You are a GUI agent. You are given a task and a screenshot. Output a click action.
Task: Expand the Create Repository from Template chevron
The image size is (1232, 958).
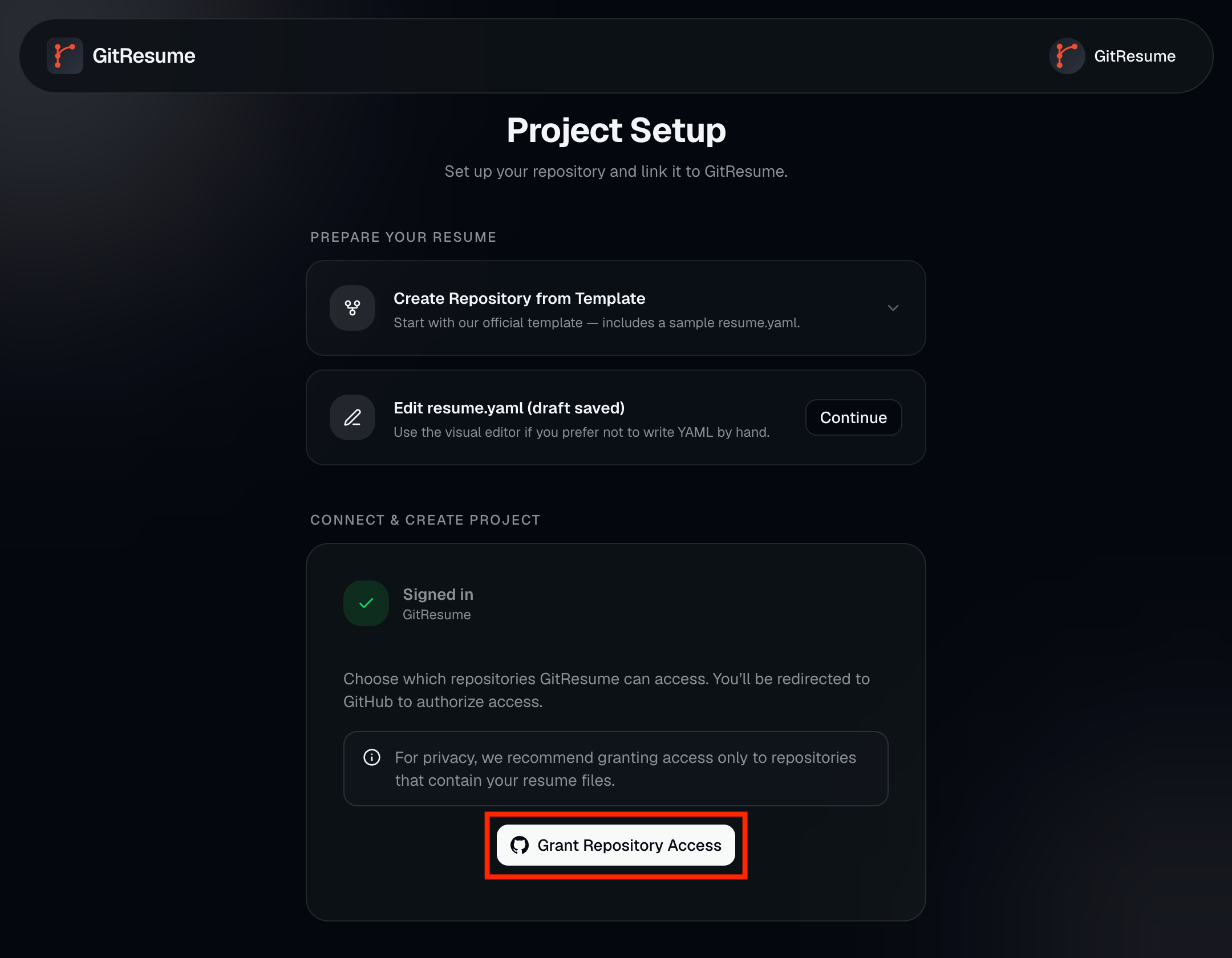(893, 308)
